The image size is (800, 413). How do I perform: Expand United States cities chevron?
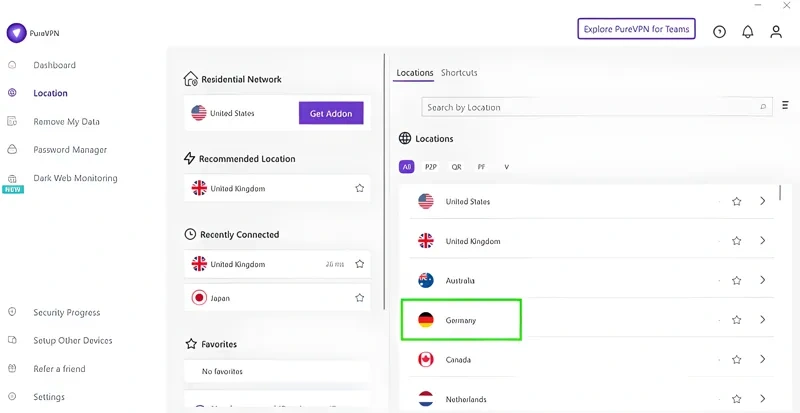tap(763, 201)
